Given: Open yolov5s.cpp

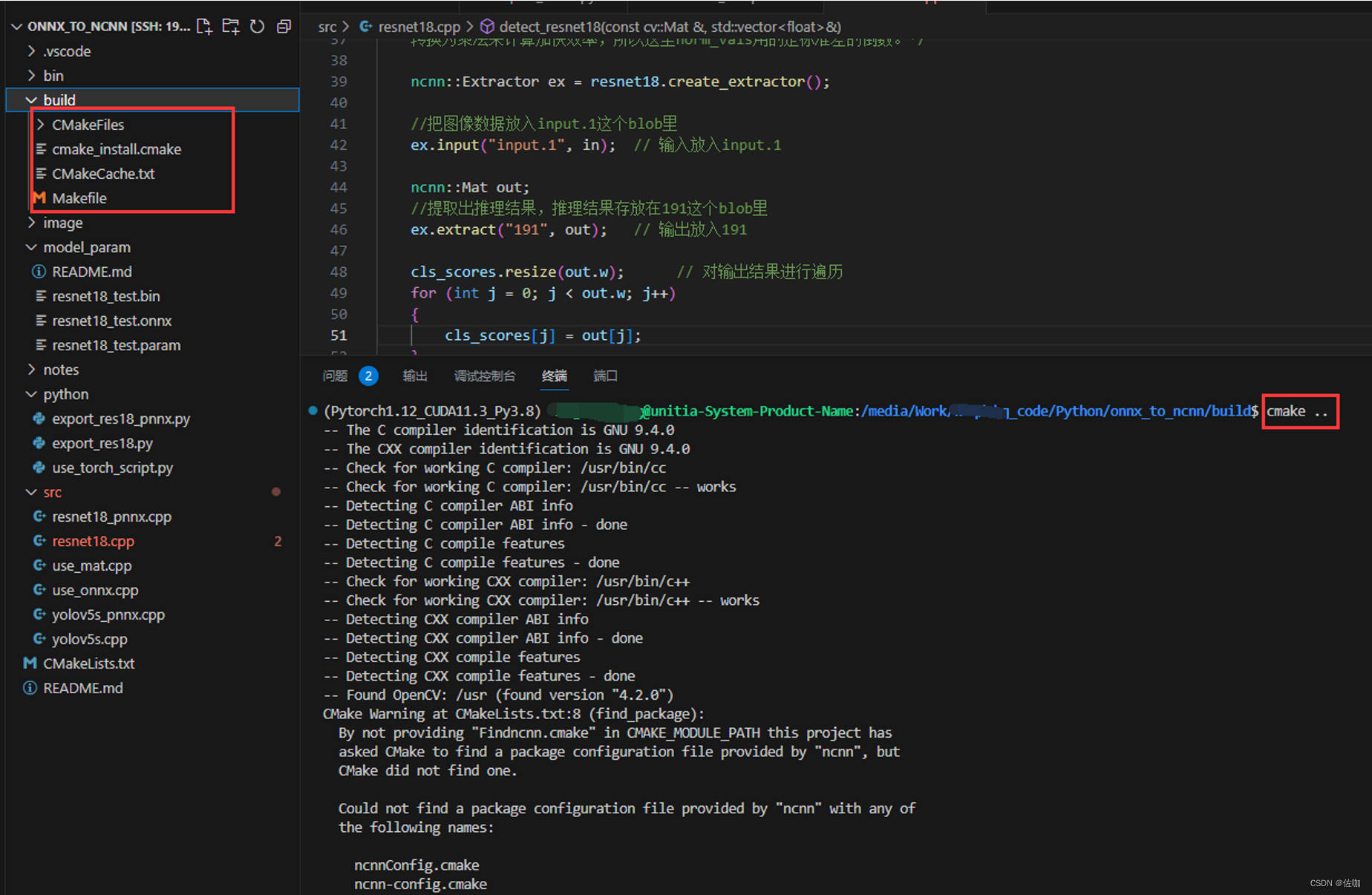Looking at the screenshot, I should tap(90, 639).
